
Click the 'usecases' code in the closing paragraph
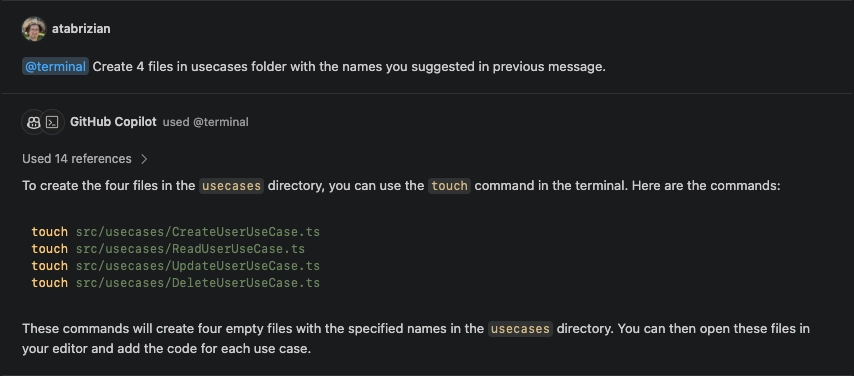520,329
